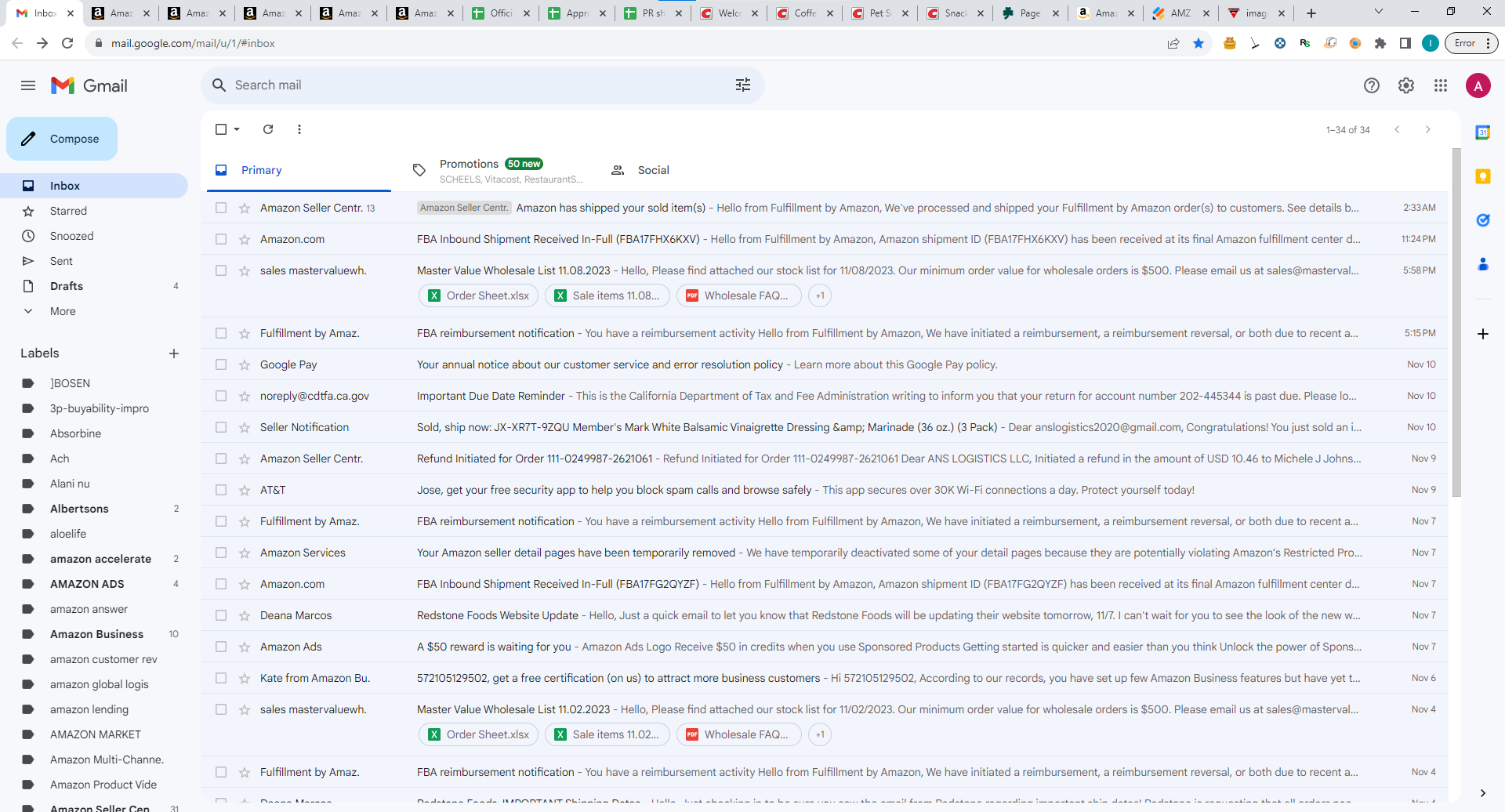Create a new label with plus icon

click(x=174, y=353)
